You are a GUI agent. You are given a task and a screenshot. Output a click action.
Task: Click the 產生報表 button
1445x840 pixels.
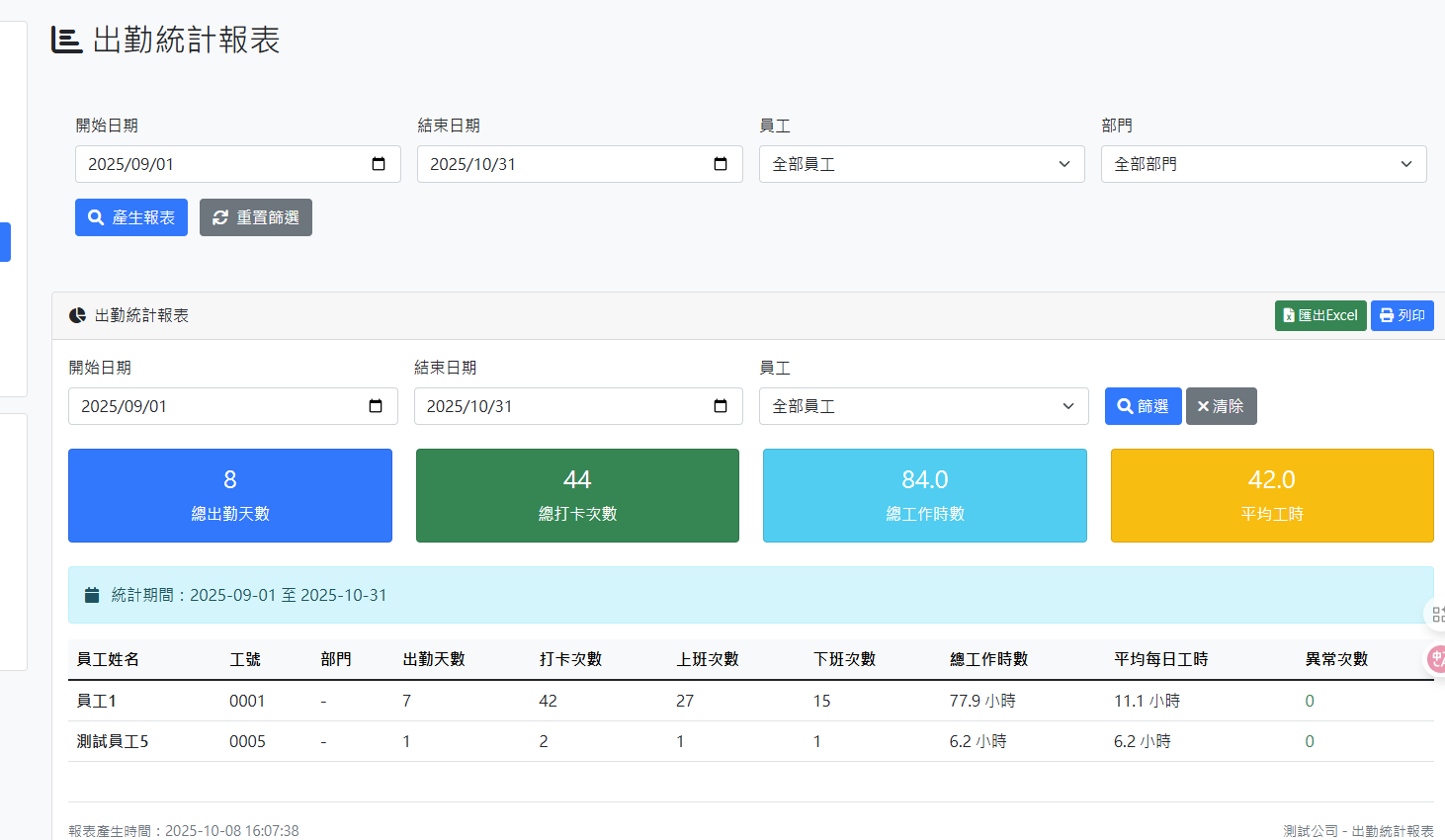pyautogui.click(x=131, y=217)
